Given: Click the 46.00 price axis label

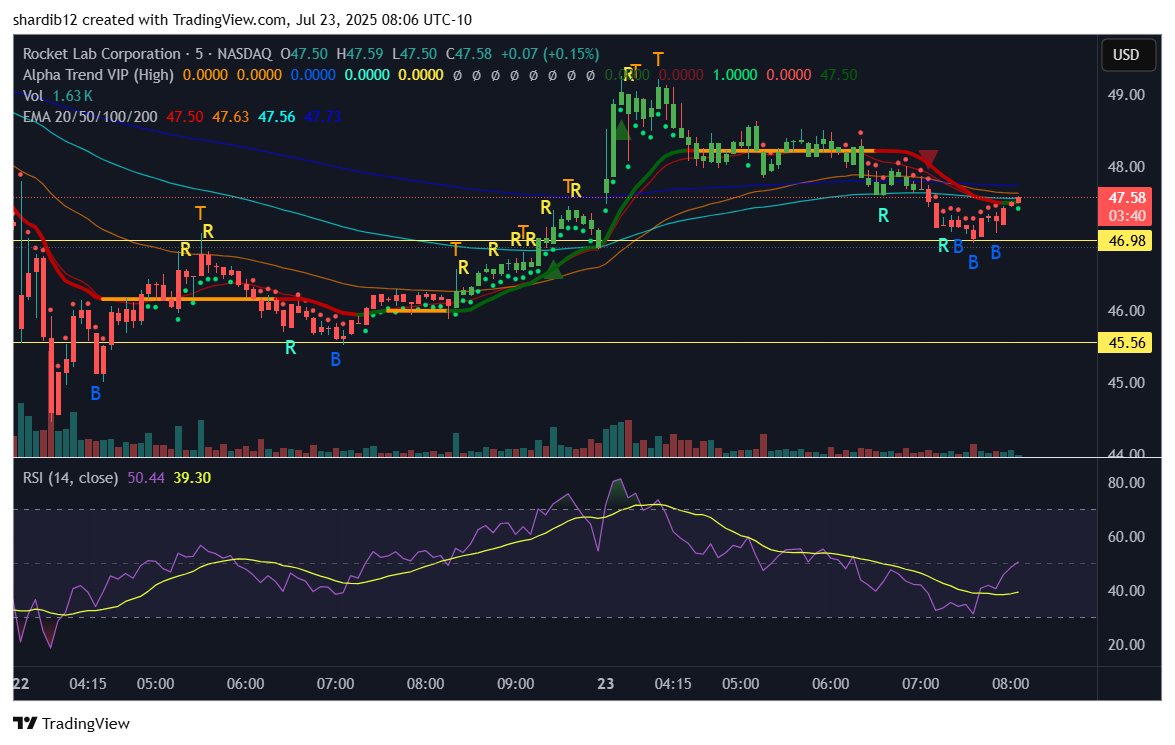Looking at the screenshot, I should click(x=1126, y=311).
